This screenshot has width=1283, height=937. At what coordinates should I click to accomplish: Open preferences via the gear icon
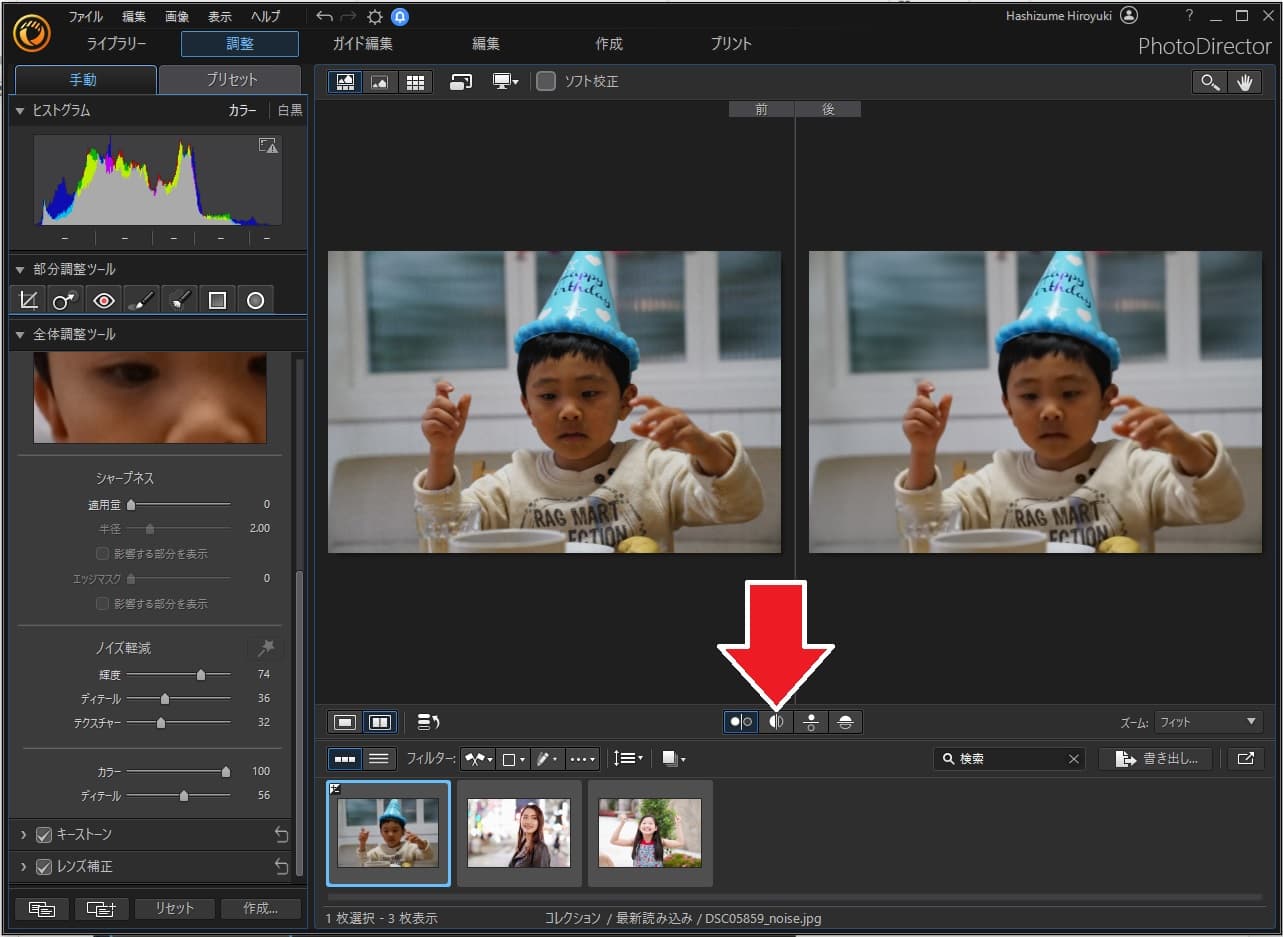pyautogui.click(x=375, y=16)
